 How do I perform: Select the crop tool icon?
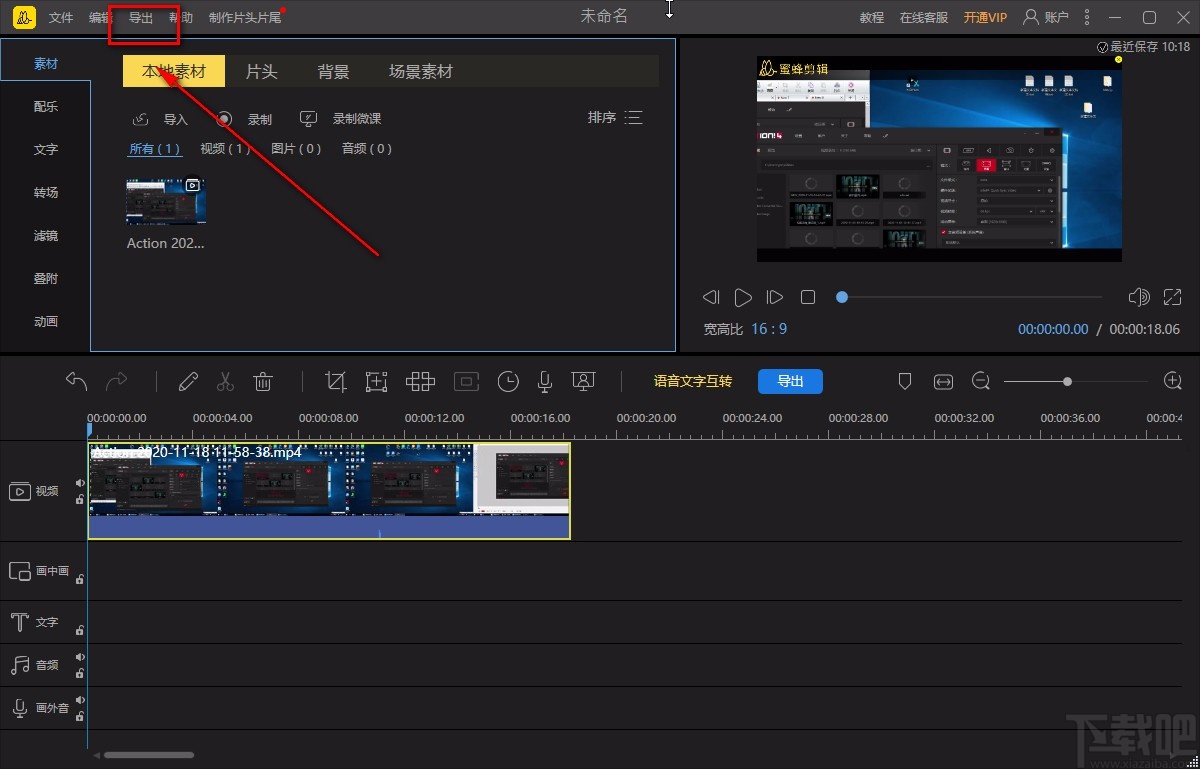pos(336,381)
